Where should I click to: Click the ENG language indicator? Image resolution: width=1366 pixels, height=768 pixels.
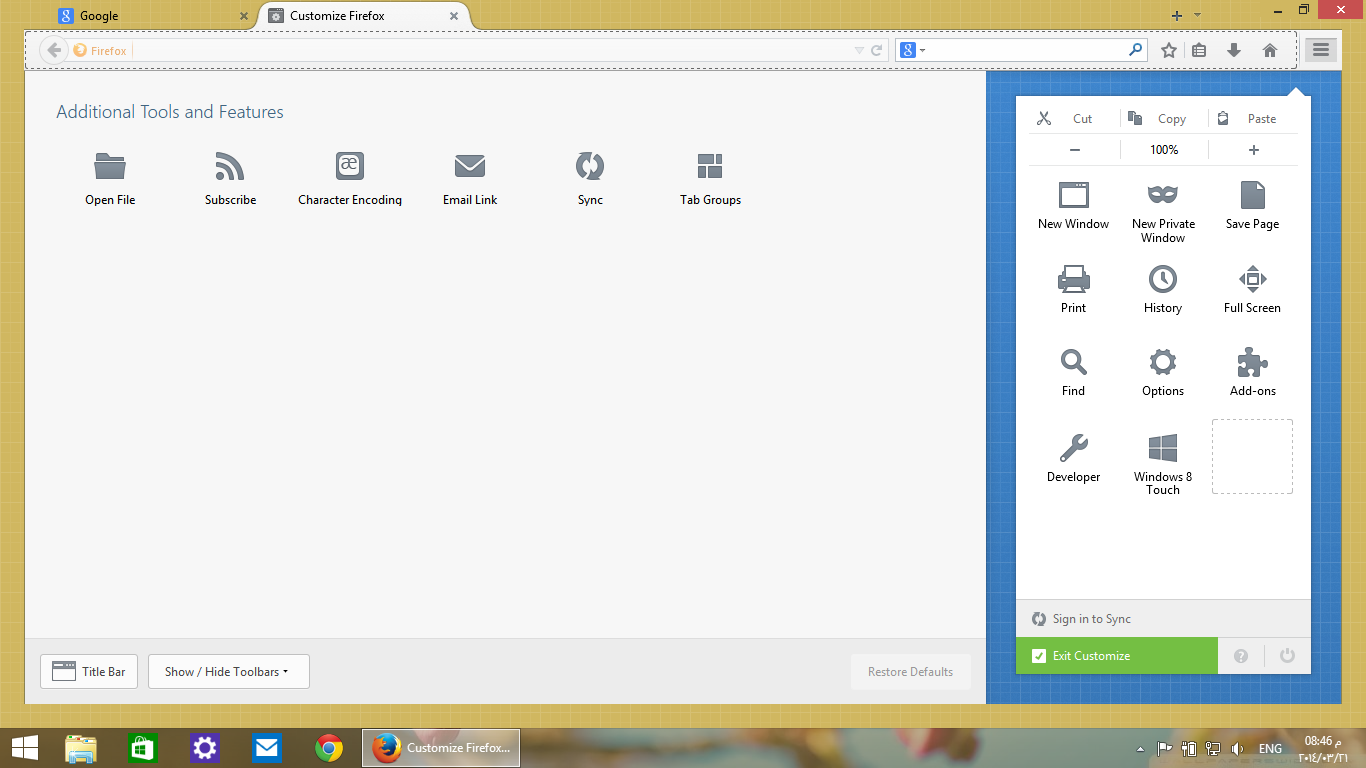coord(1270,749)
